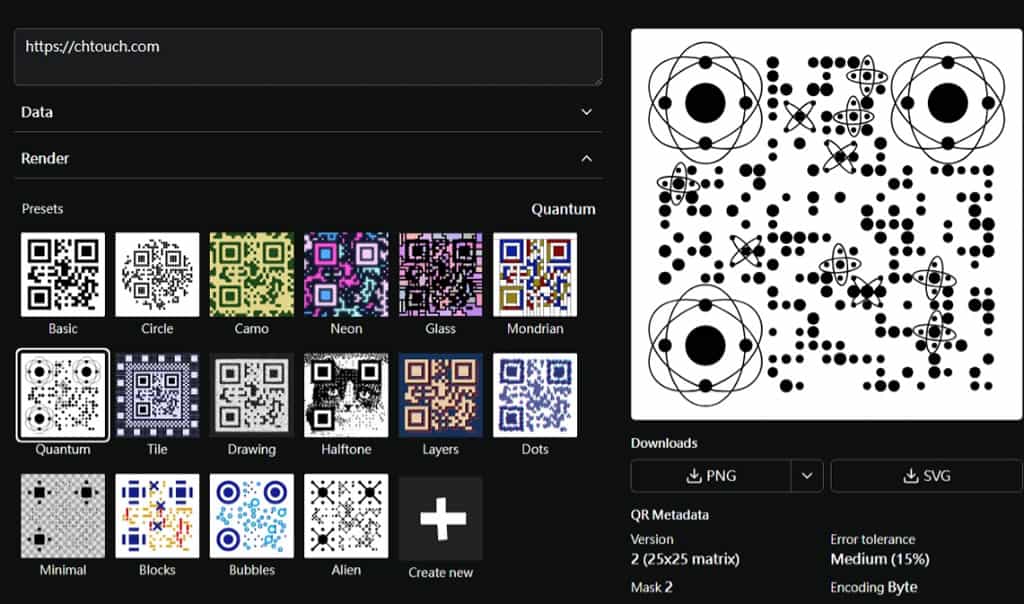Click the "Medium (15%)" error tolerance value
The image size is (1024, 604).
pos(880,559)
